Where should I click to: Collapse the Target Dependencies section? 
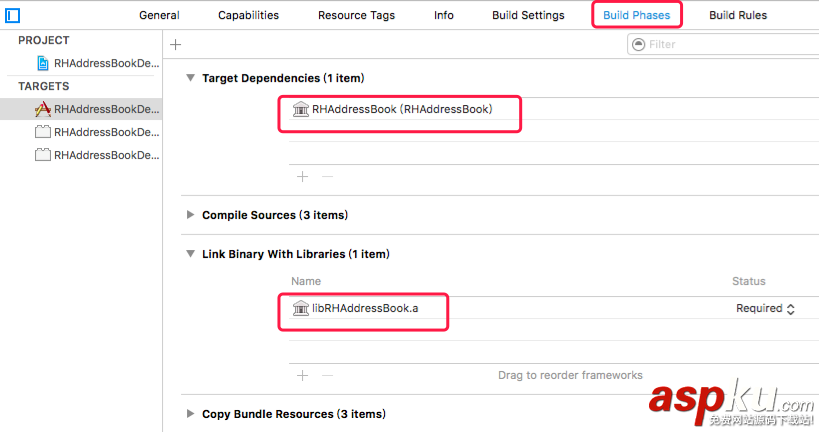coord(191,78)
